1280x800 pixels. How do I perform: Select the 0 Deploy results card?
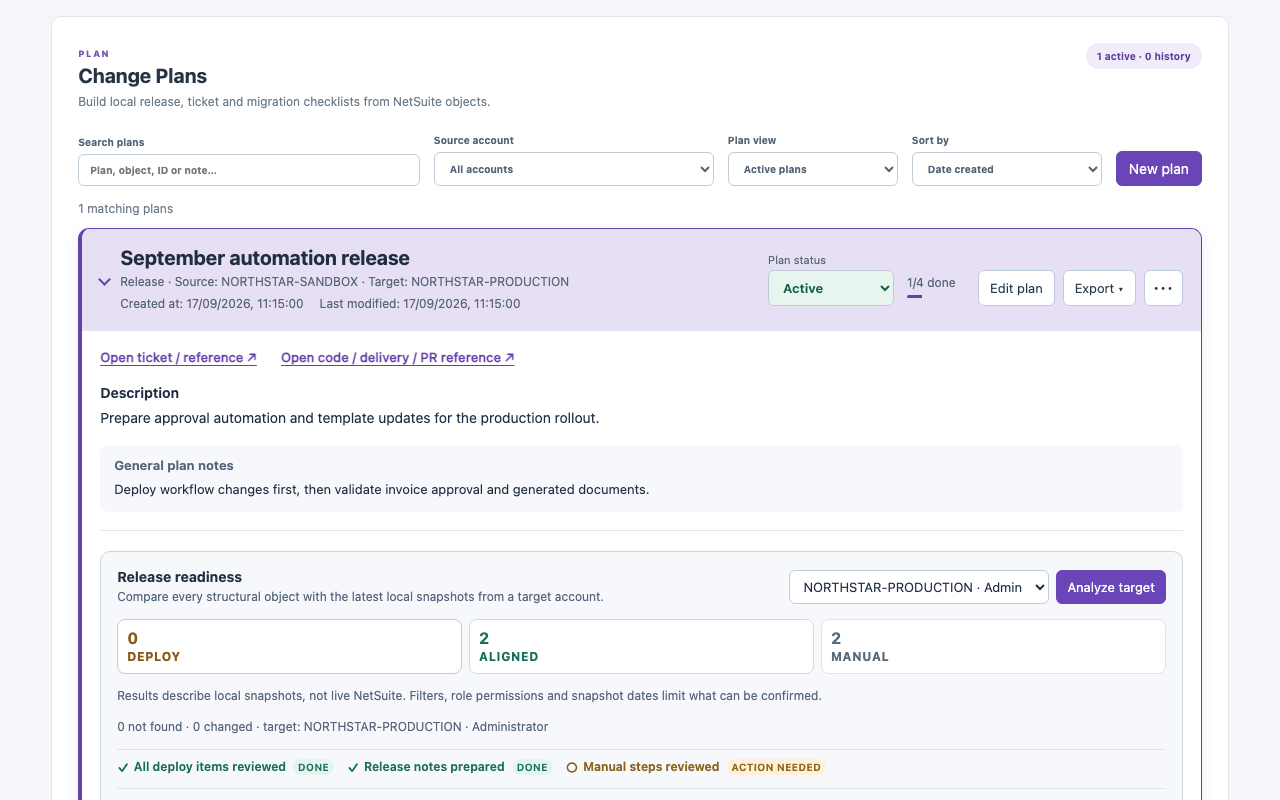289,646
